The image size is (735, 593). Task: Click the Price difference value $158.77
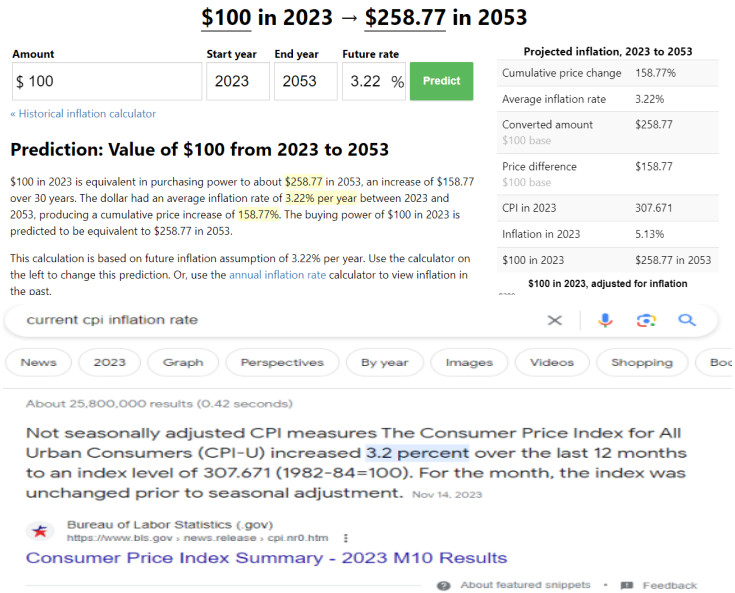(653, 166)
